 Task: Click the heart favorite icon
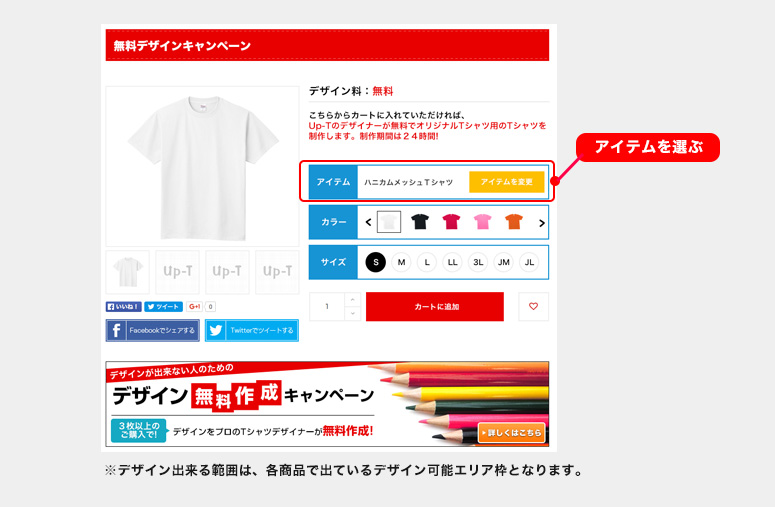(533, 306)
